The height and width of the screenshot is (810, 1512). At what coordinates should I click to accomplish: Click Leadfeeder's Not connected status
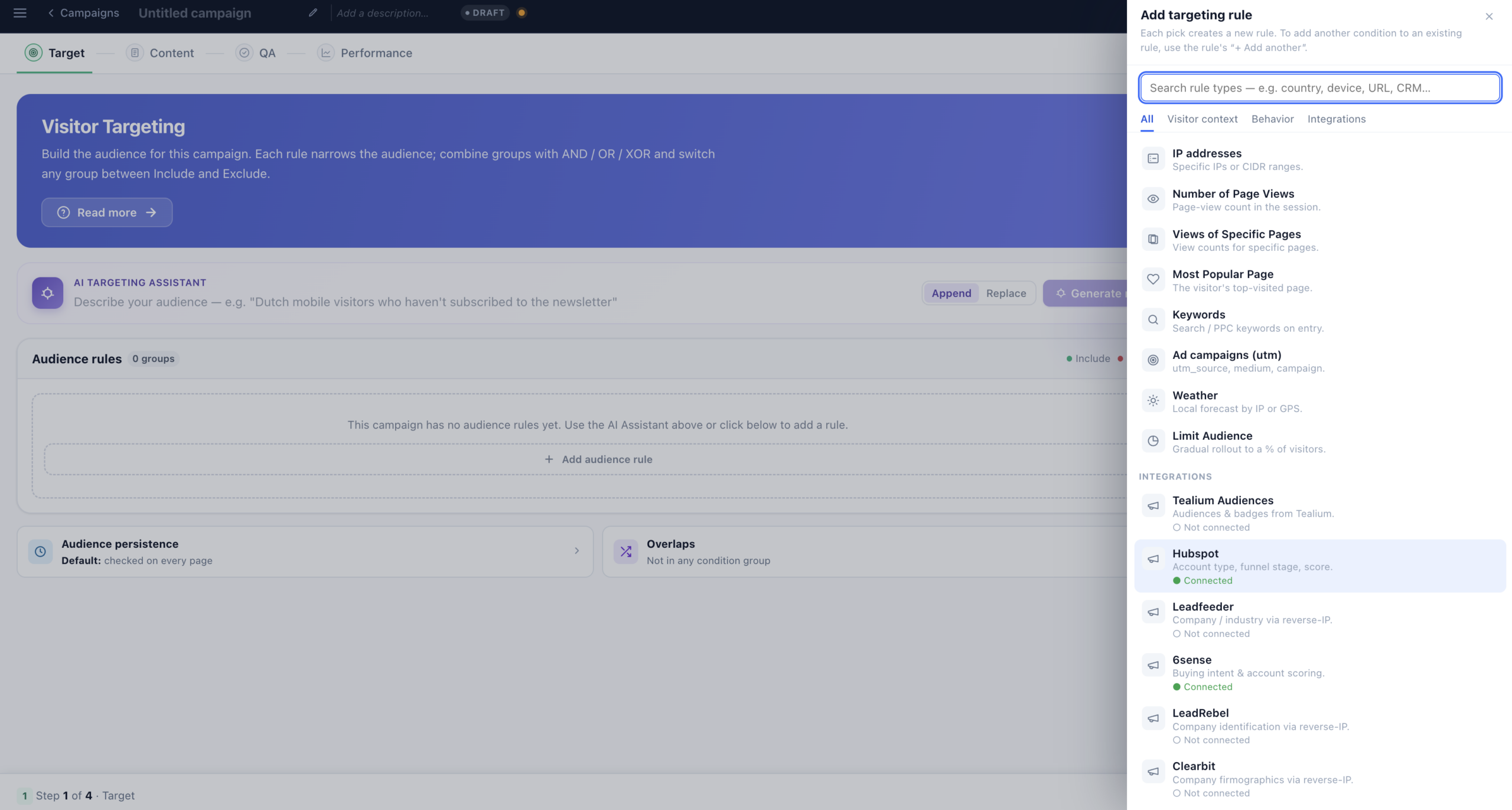point(1211,634)
